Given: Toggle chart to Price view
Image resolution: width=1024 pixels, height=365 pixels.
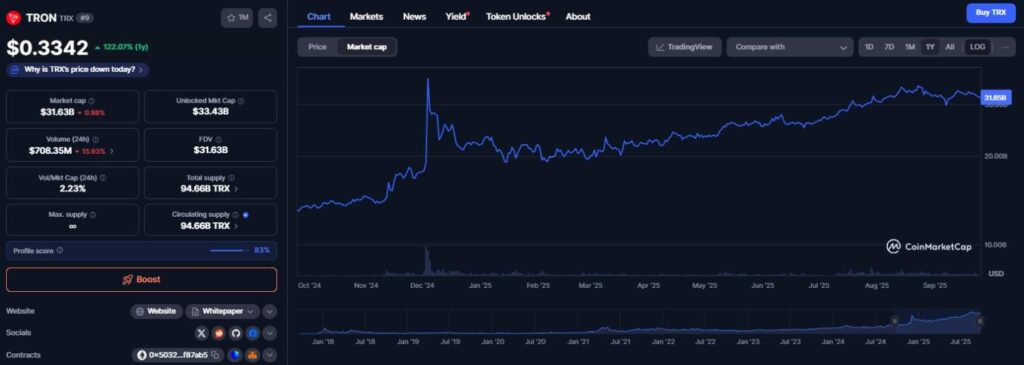Looking at the screenshot, I should click(x=317, y=47).
